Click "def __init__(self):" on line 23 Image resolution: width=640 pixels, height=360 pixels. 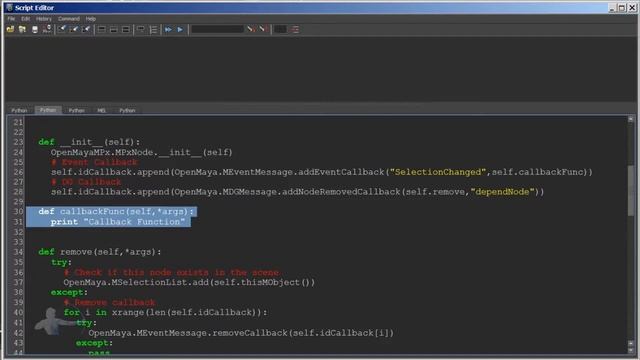(x=89, y=142)
